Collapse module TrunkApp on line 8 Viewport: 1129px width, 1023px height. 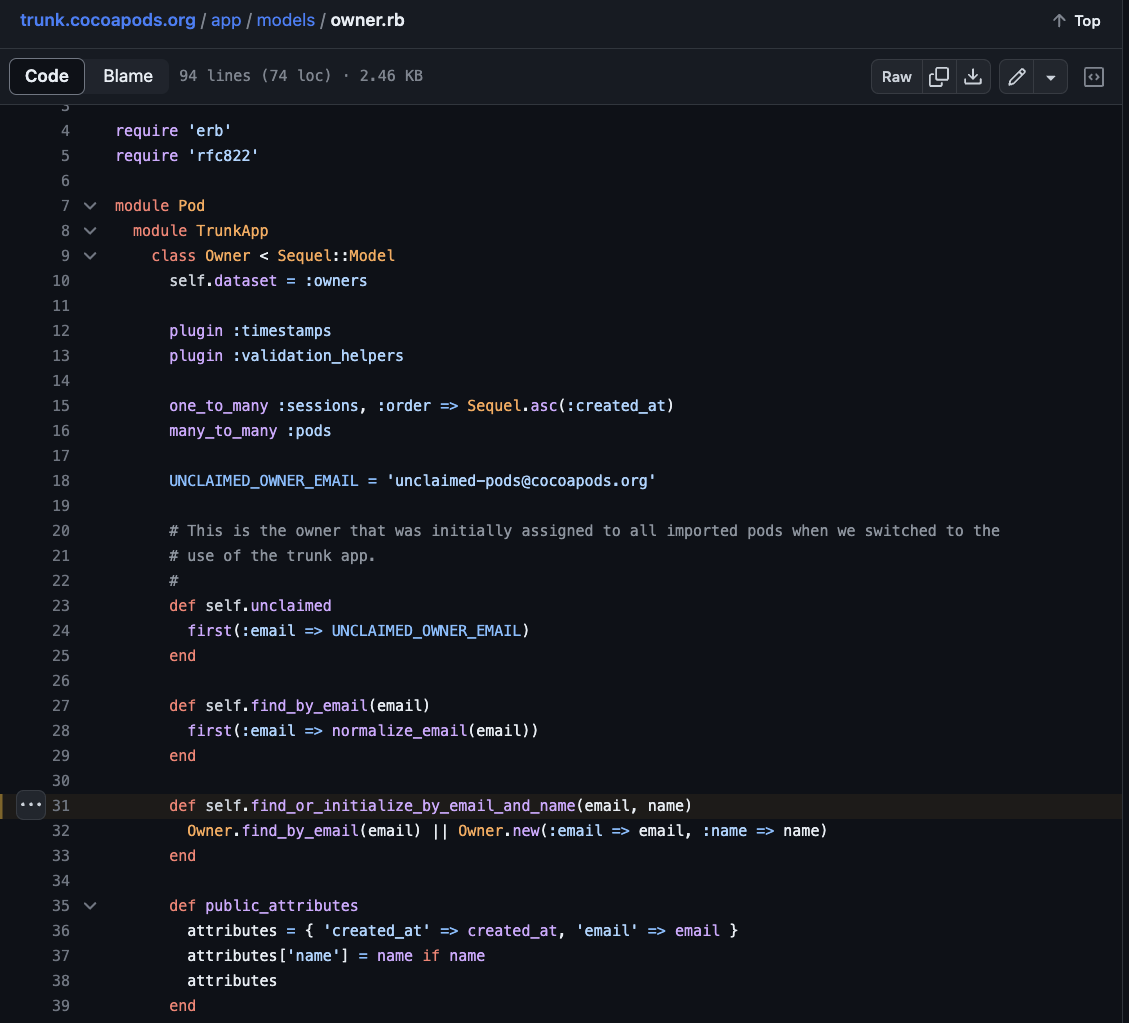click(x=90, y=231)
